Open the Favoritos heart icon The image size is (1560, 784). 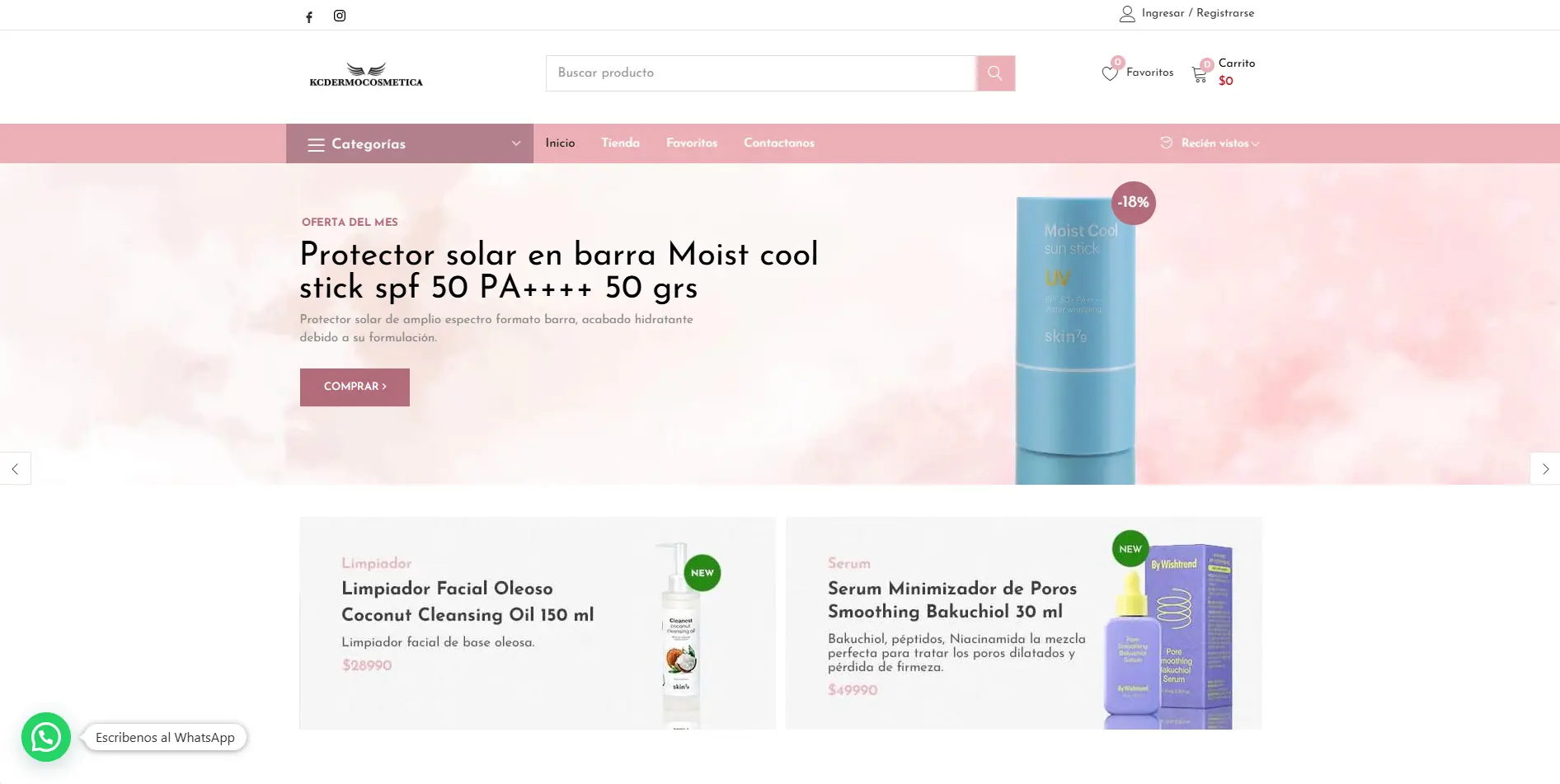click(x=1110, y=73)
